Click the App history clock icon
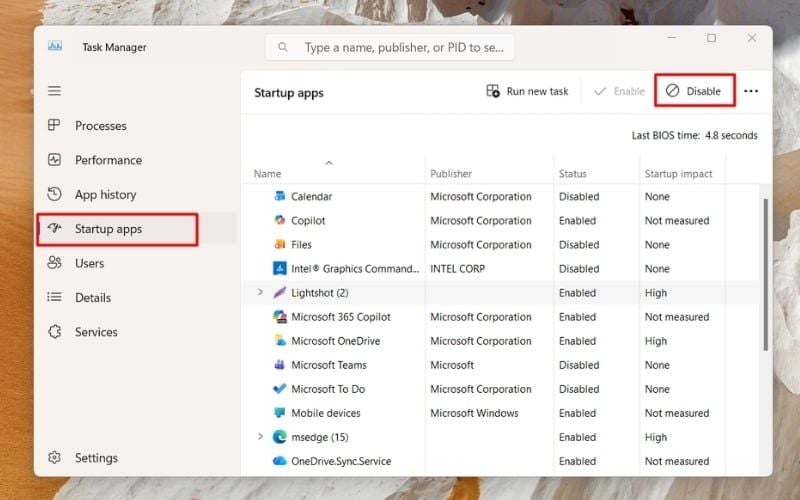Image resolution: width=800 pixels, height=500 pixels. [54, 194]
